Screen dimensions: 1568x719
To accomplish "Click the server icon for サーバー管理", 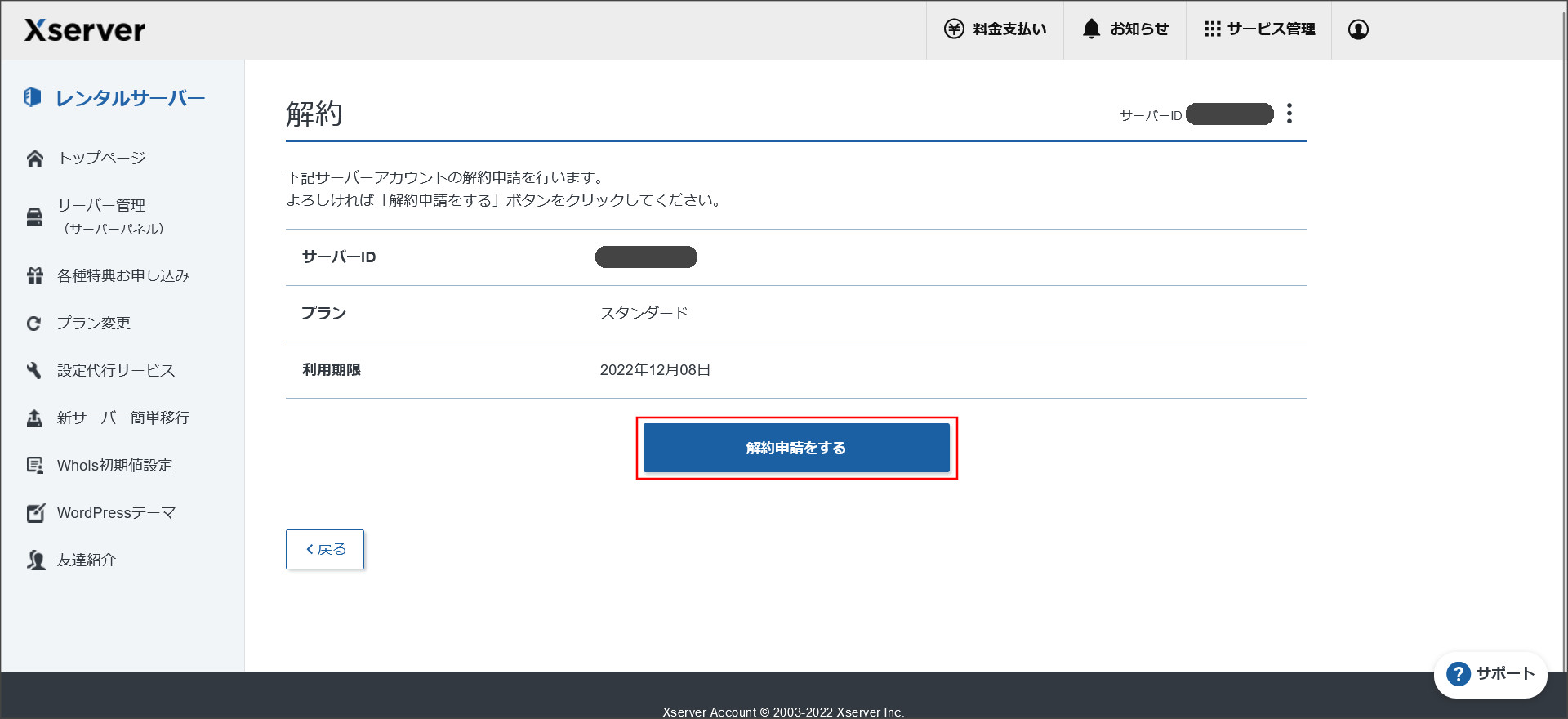I will point(34,217).
